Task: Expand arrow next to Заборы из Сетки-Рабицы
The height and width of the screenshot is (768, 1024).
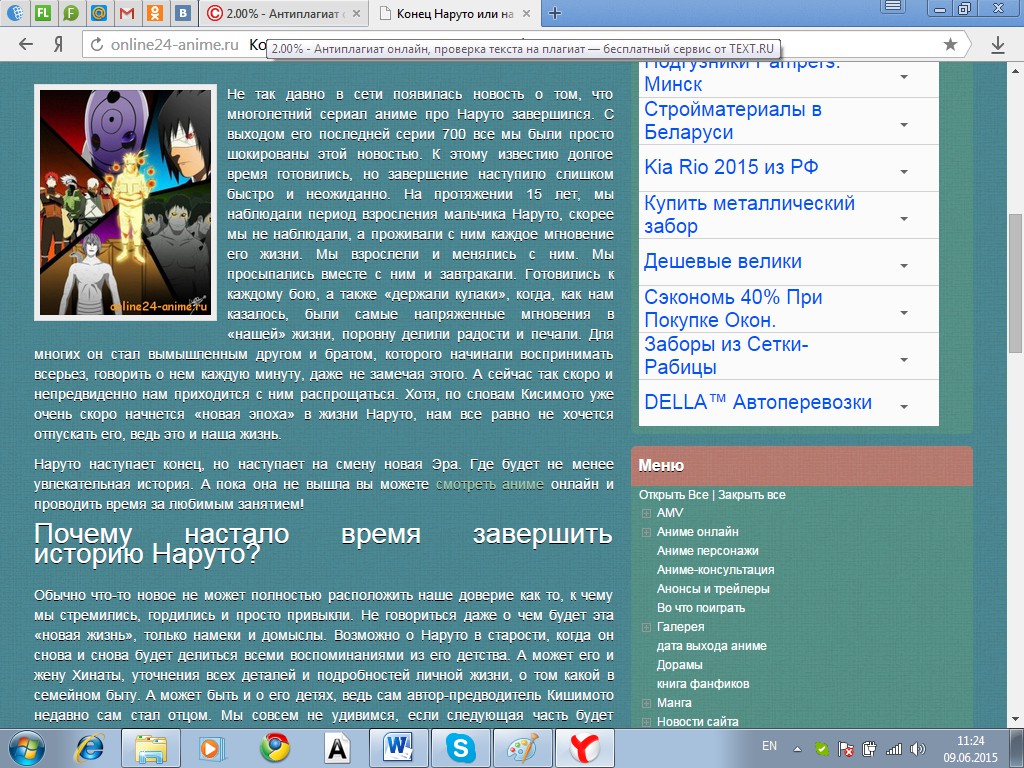Action: (x=904, y=360)
